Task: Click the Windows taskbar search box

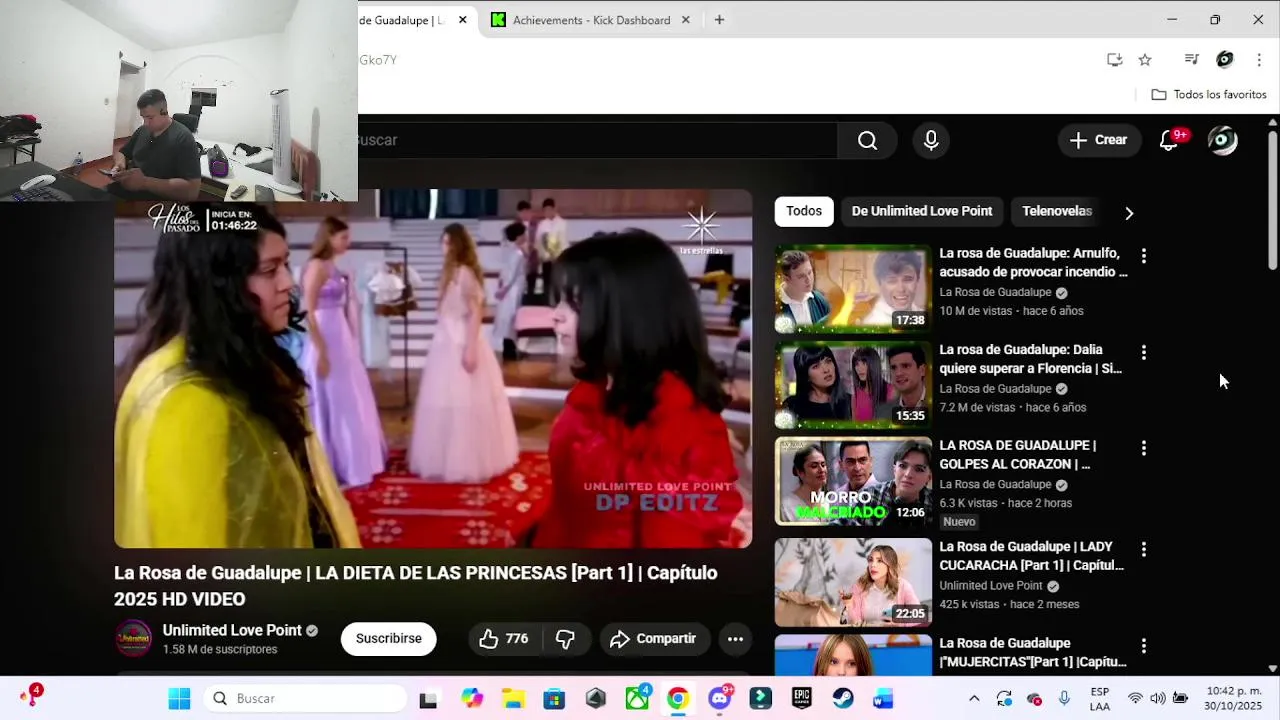Action: [x=306, y=698]
